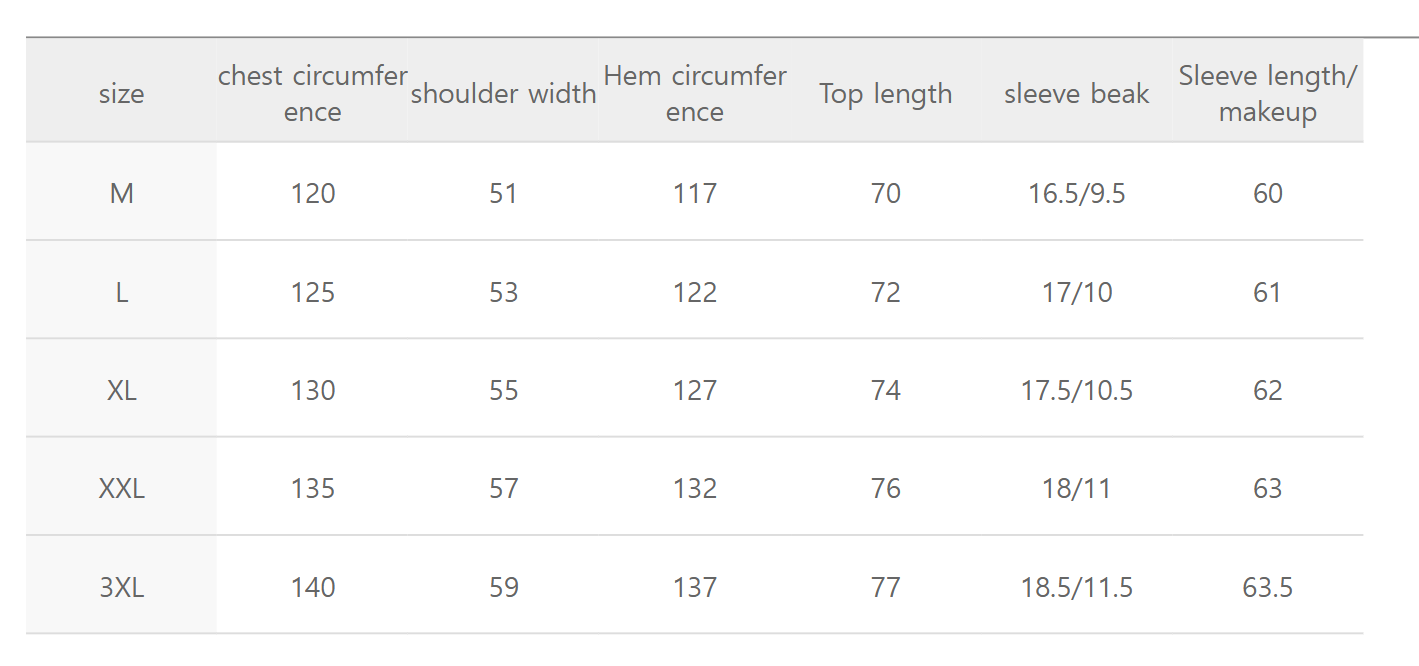1419x666 pixels.
Task: Click the L size row label
Action: (x=121, y=292)
